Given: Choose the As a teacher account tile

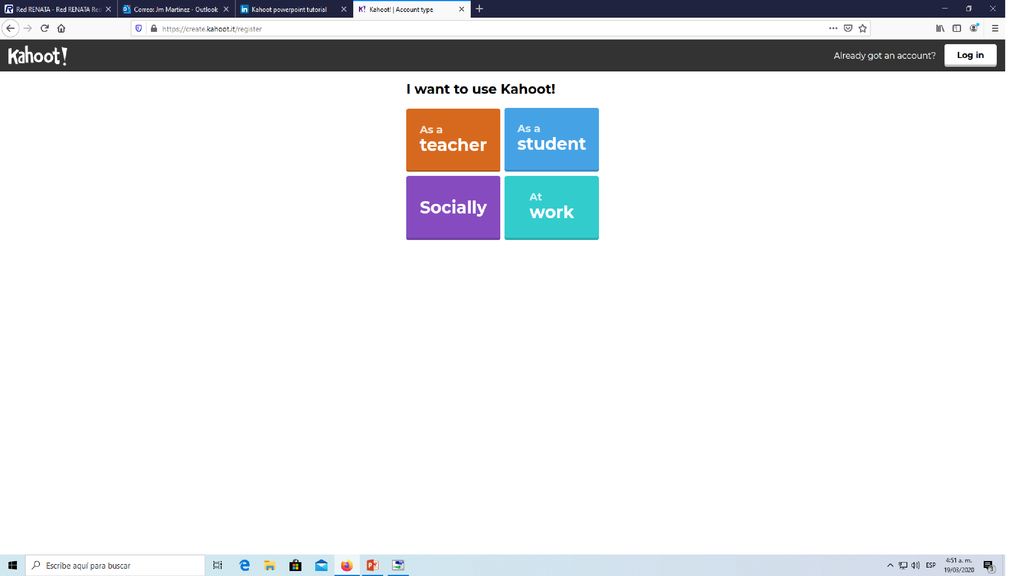Looking at the screenshot, I should tap(453, 140).
